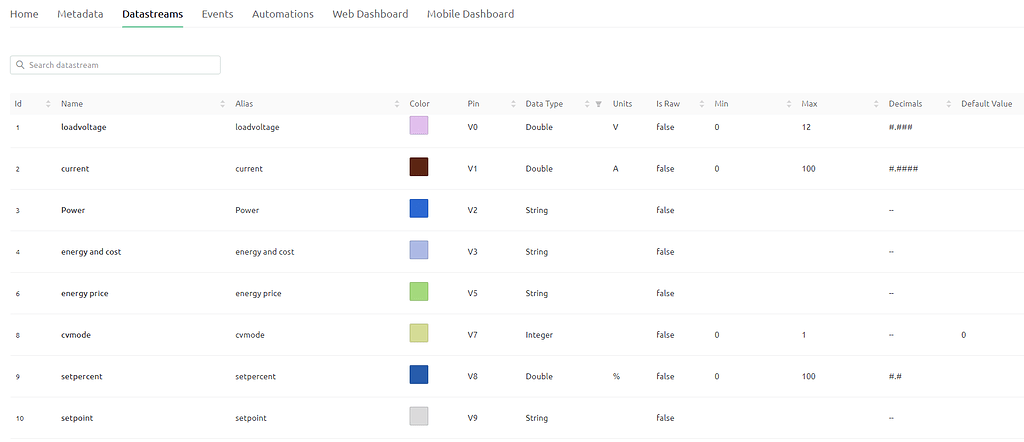Click the green swatch for energy price

click(419, 292)
